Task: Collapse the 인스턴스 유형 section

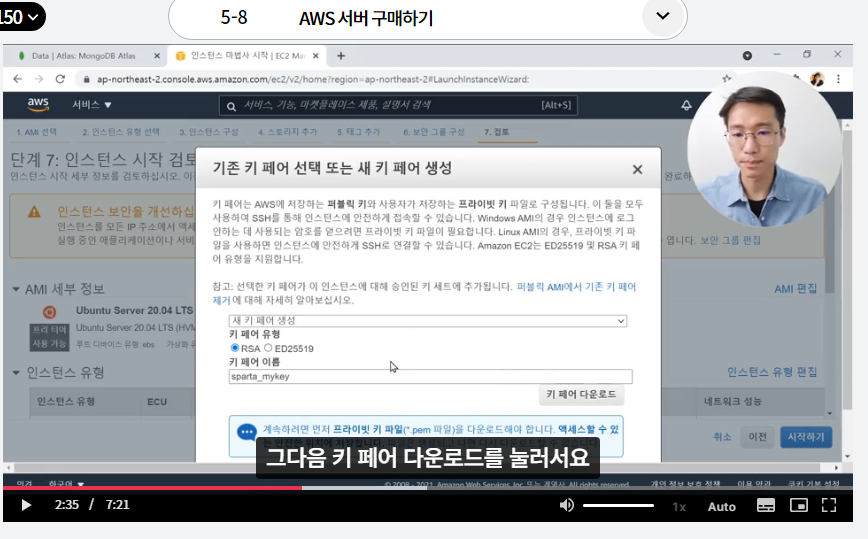Action: [16, 372]
